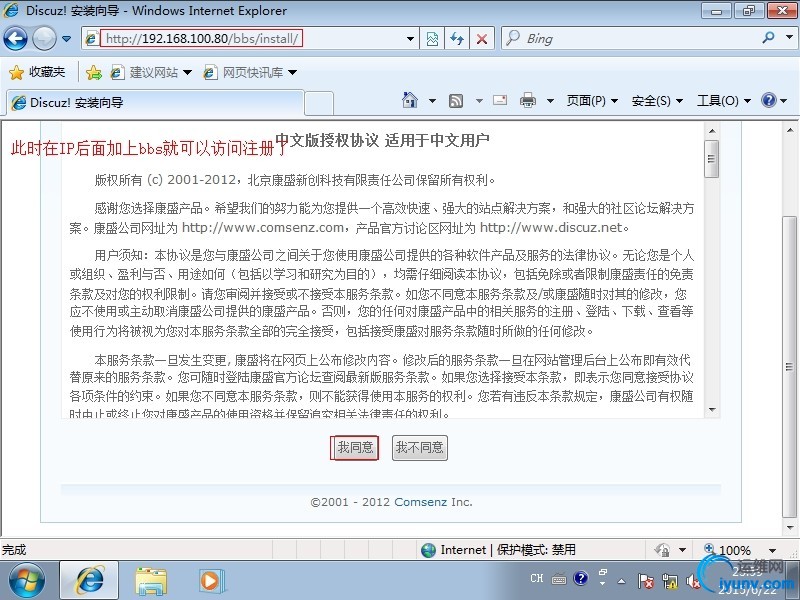The height and width of the screenshot is (600, 800).
Task: Open the search provider dropdown arrow
Action: tap(789, 38)
